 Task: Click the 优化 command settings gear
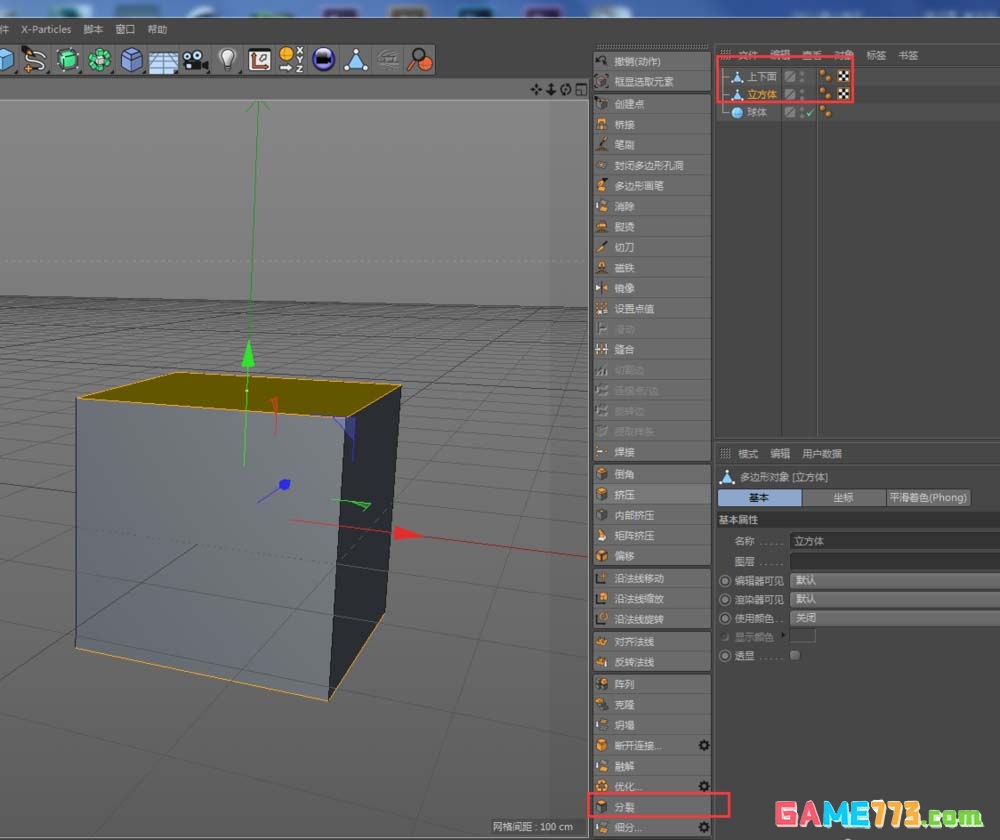tap(703, 785)
